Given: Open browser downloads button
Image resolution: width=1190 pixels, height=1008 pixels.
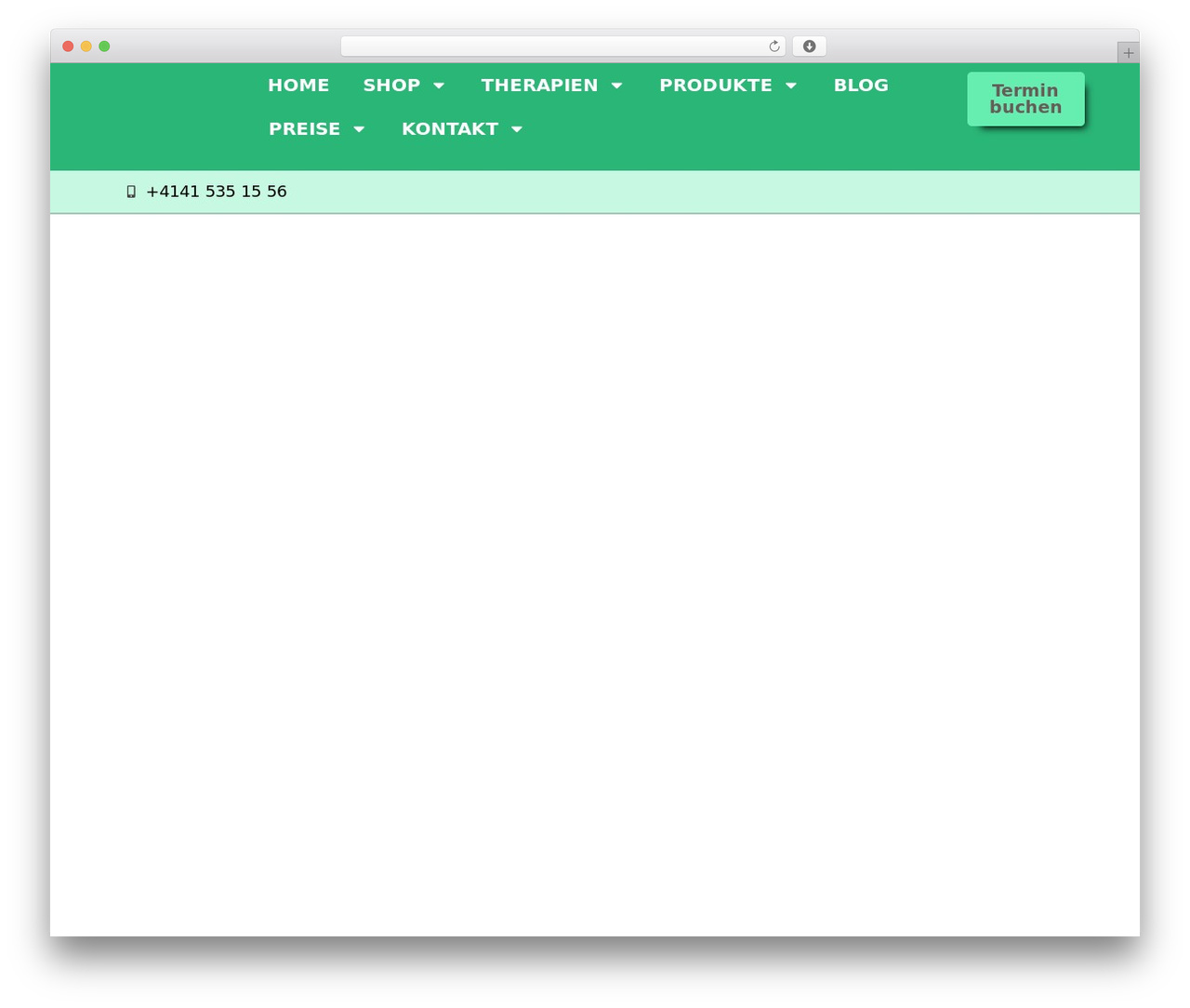Looking at the screenshot, I should pyautogui.click(x=809, y=46).
